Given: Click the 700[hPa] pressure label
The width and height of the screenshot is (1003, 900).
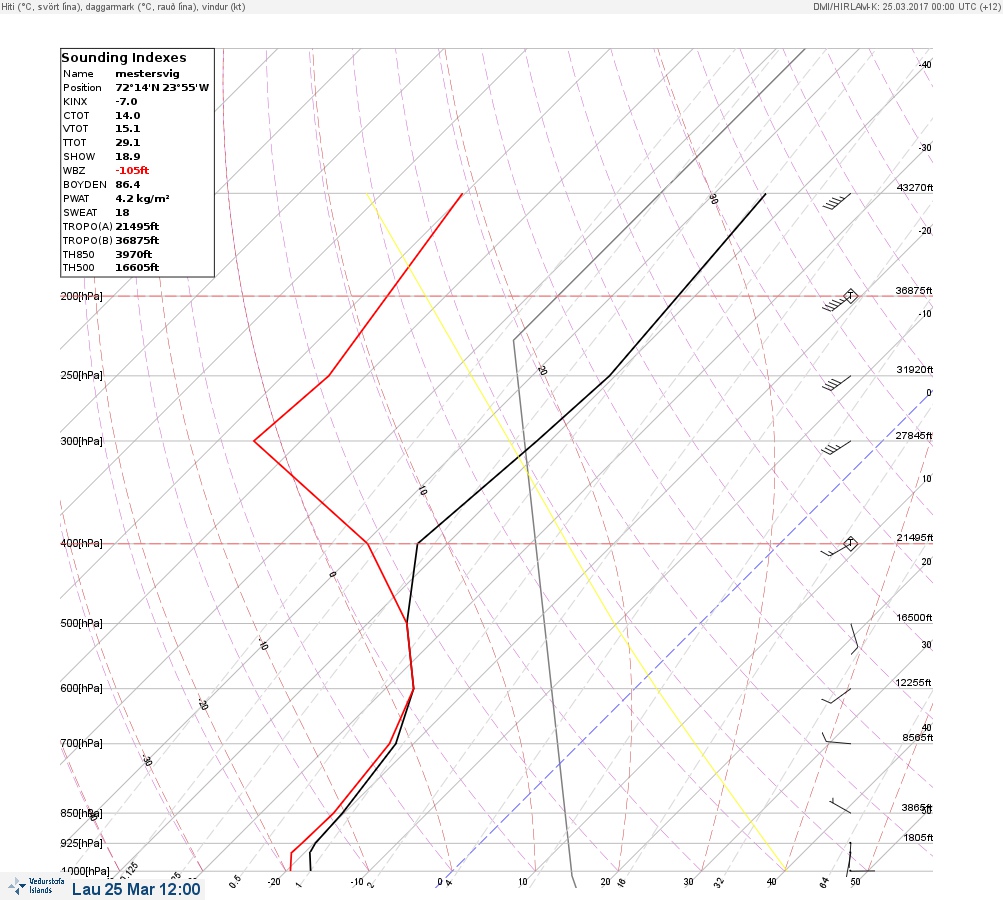Looking at the screenshot, I should coord(81,743).
